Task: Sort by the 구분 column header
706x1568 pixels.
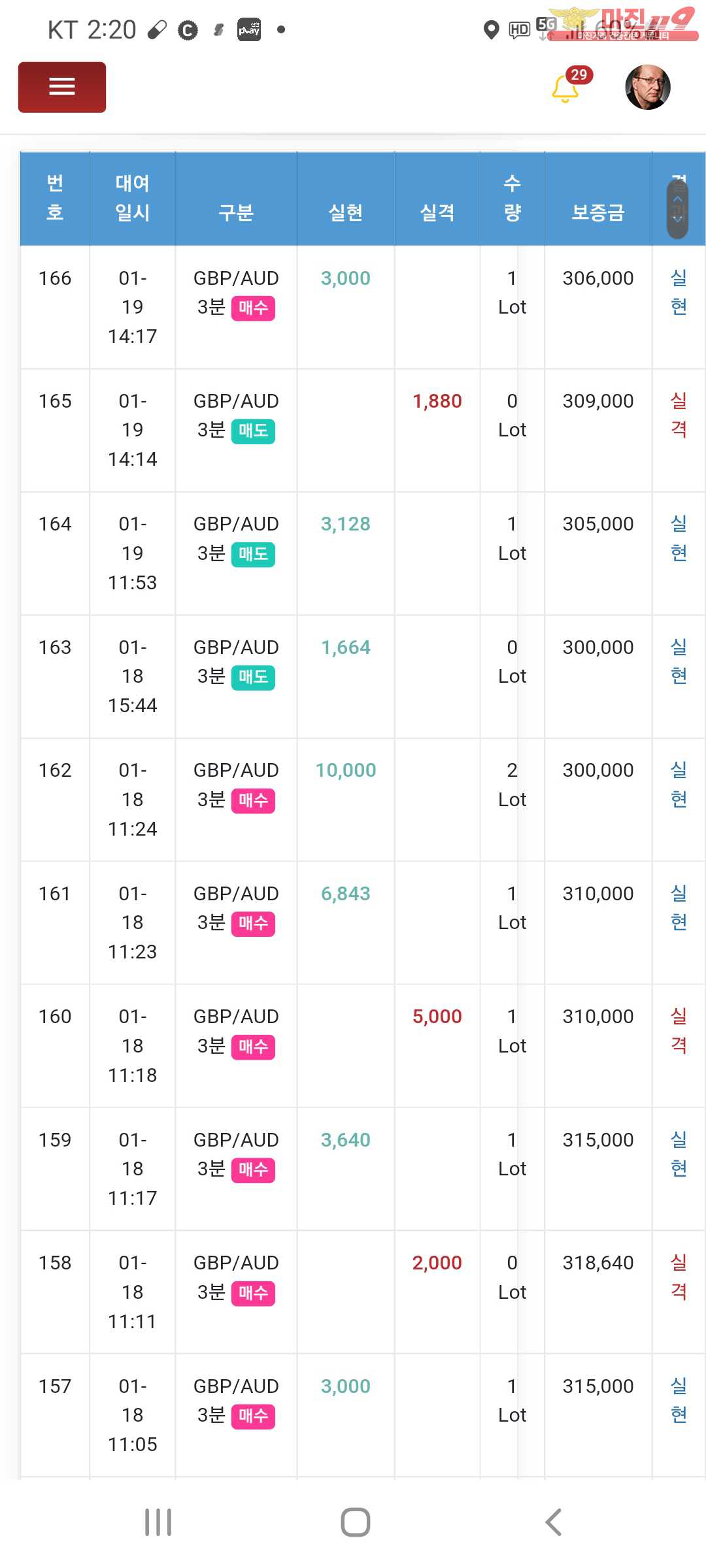Action: pyautogui.click(x=235, y=212)
